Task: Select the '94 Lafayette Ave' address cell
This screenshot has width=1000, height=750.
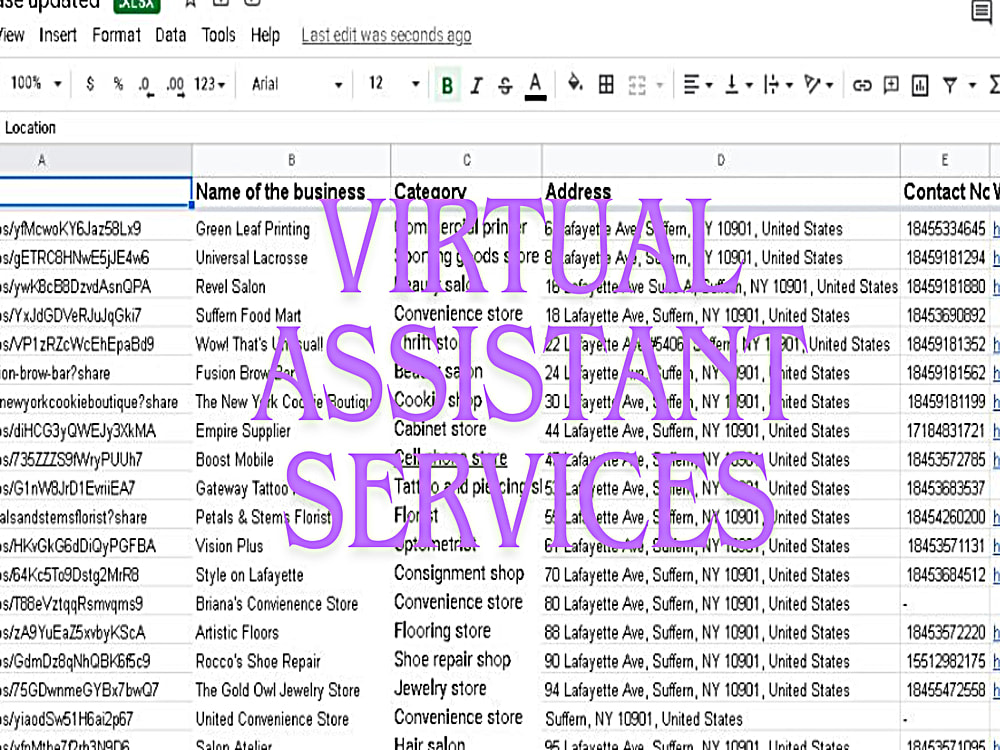Action: tap(721, 690)
